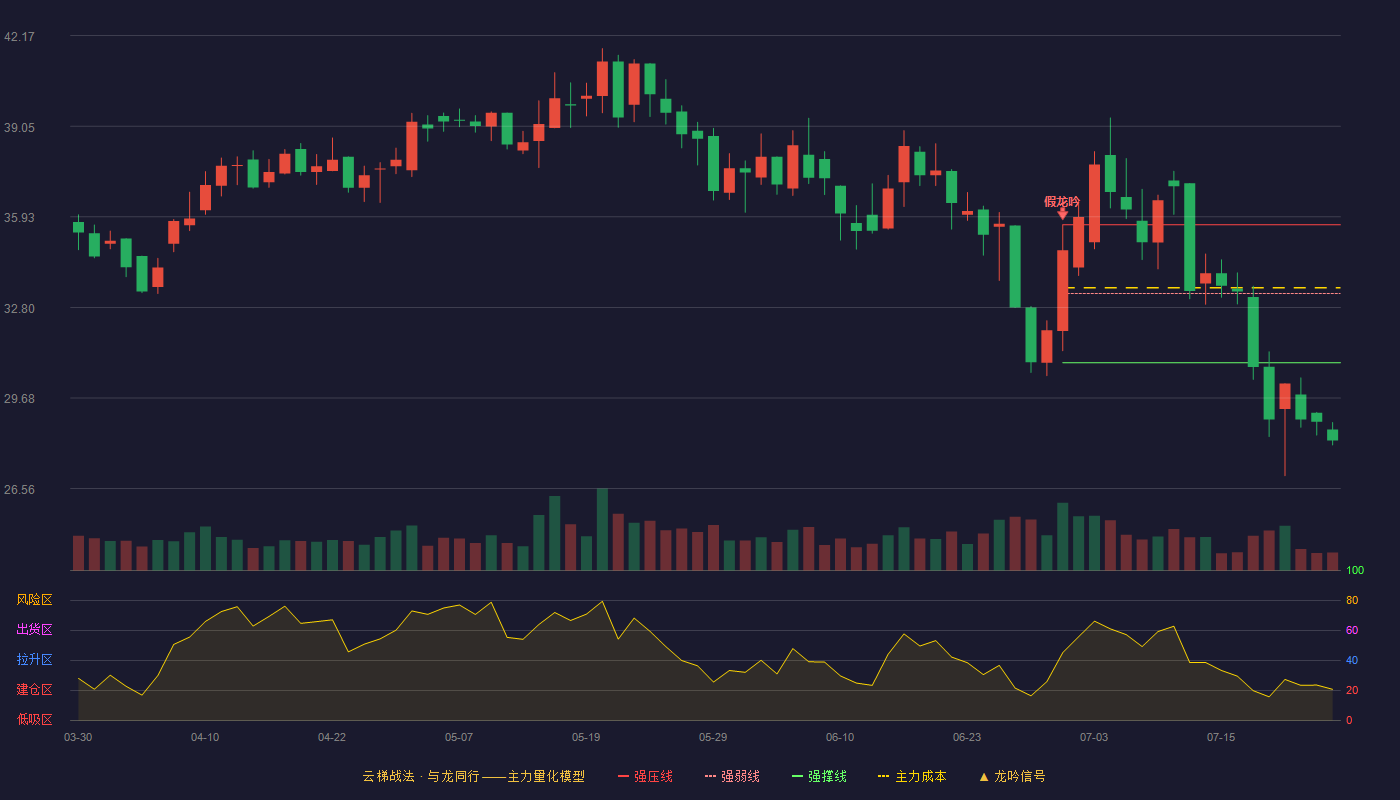
Task: Click the green 100 indicator scale value
Action: [1355, 571]
